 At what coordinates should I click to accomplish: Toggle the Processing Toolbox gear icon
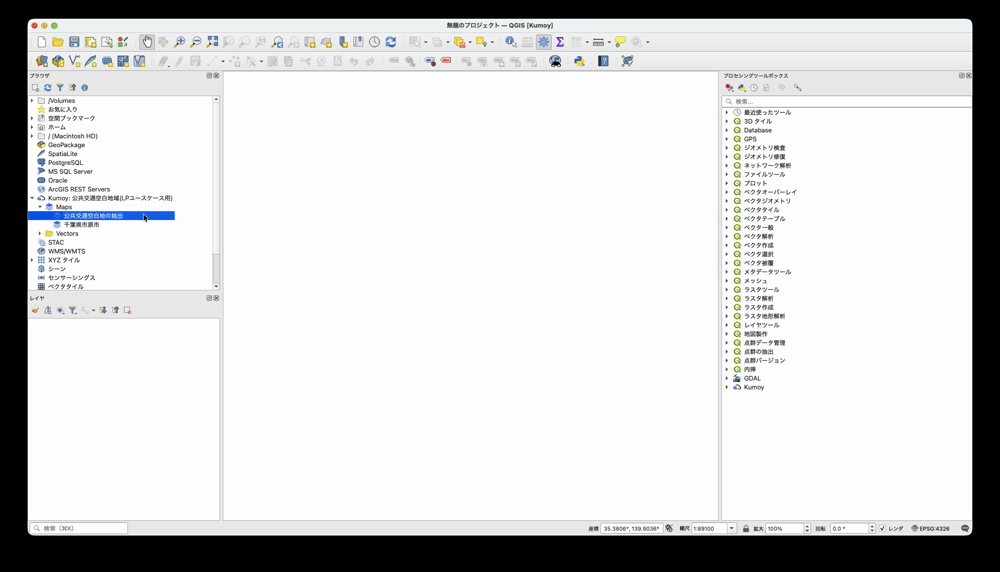click(x=543, y=42)
